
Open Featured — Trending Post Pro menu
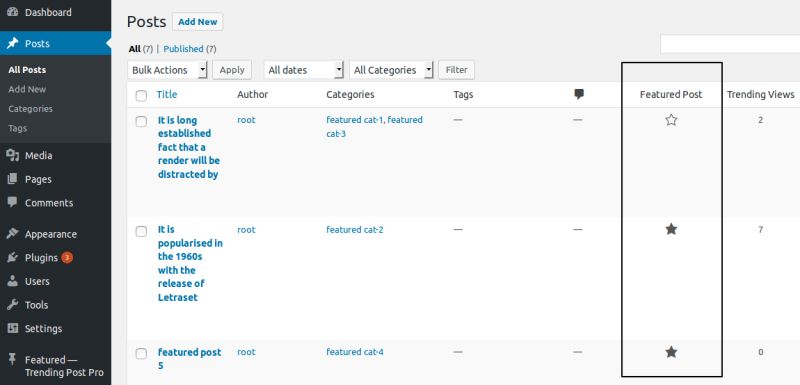tap(55, 366)
